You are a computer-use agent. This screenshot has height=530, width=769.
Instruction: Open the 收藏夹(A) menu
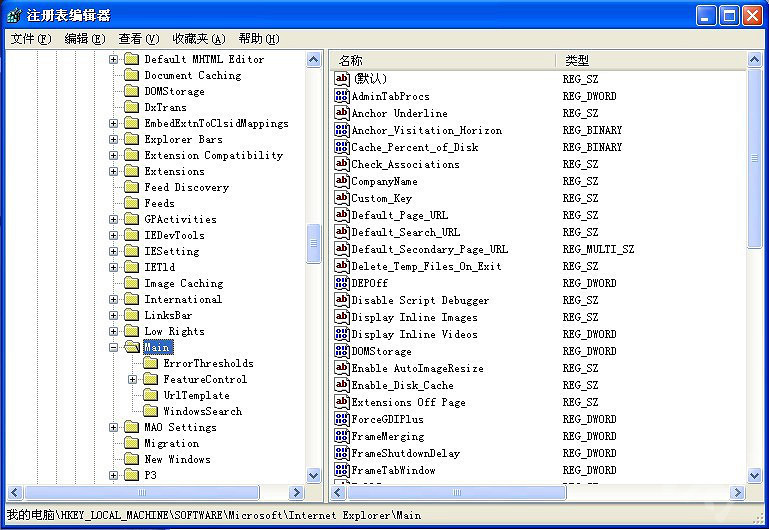tap(198, 39)
